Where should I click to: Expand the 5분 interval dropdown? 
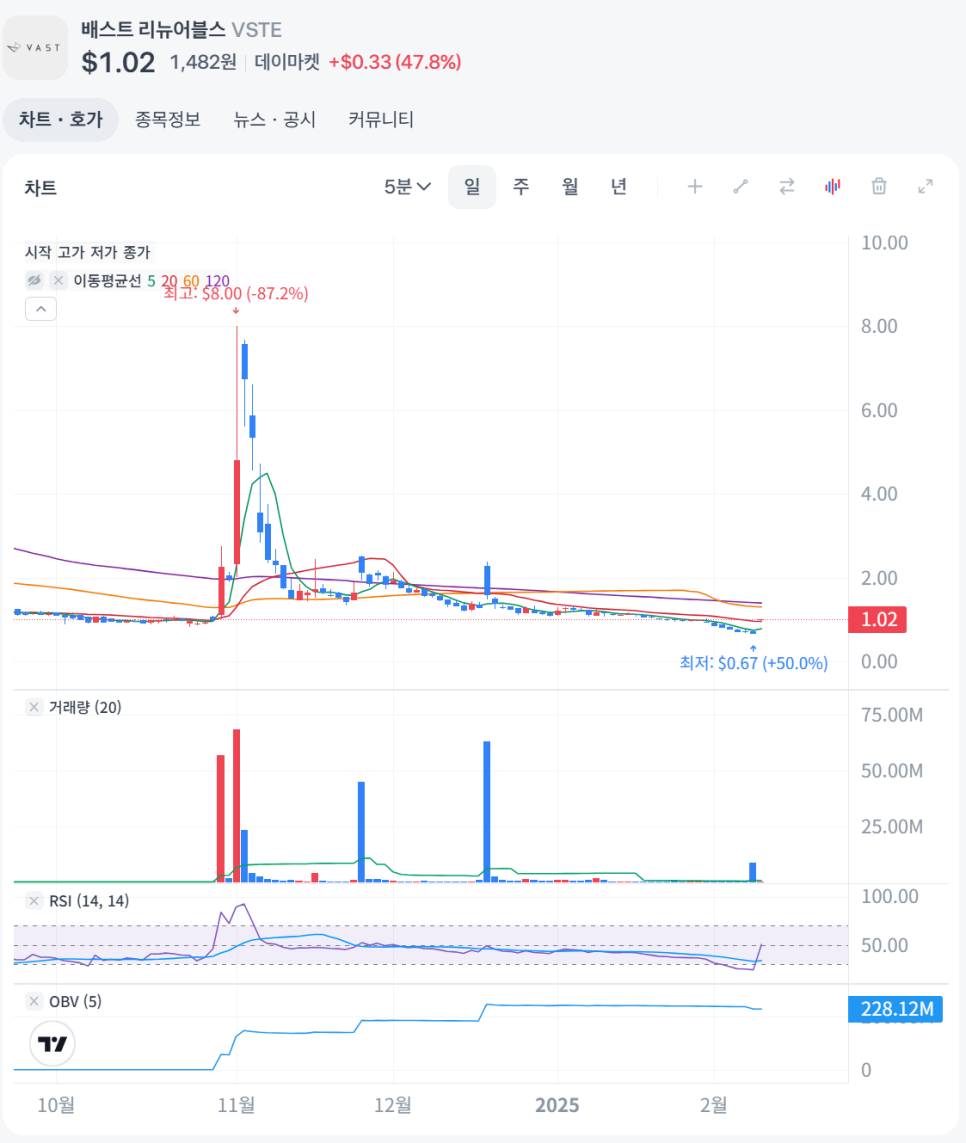click(x=408, y=187)
